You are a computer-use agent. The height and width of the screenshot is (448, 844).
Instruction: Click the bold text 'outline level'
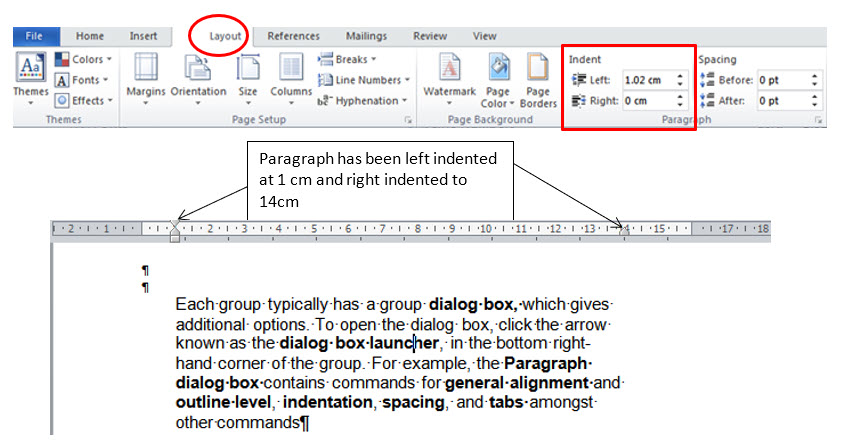(x=223, y=402)
